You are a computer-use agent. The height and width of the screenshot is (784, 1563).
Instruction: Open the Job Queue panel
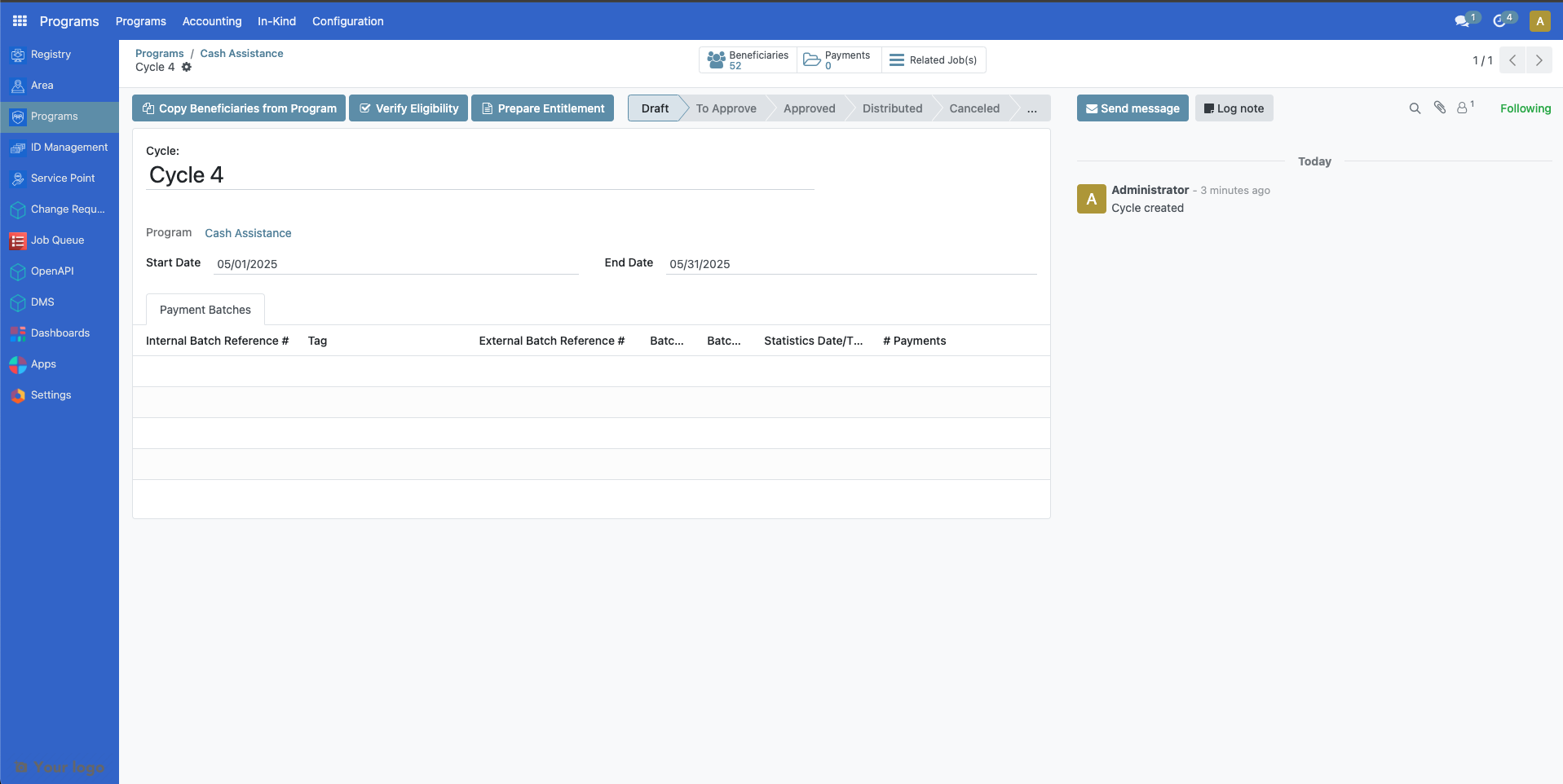coord(58,240)
